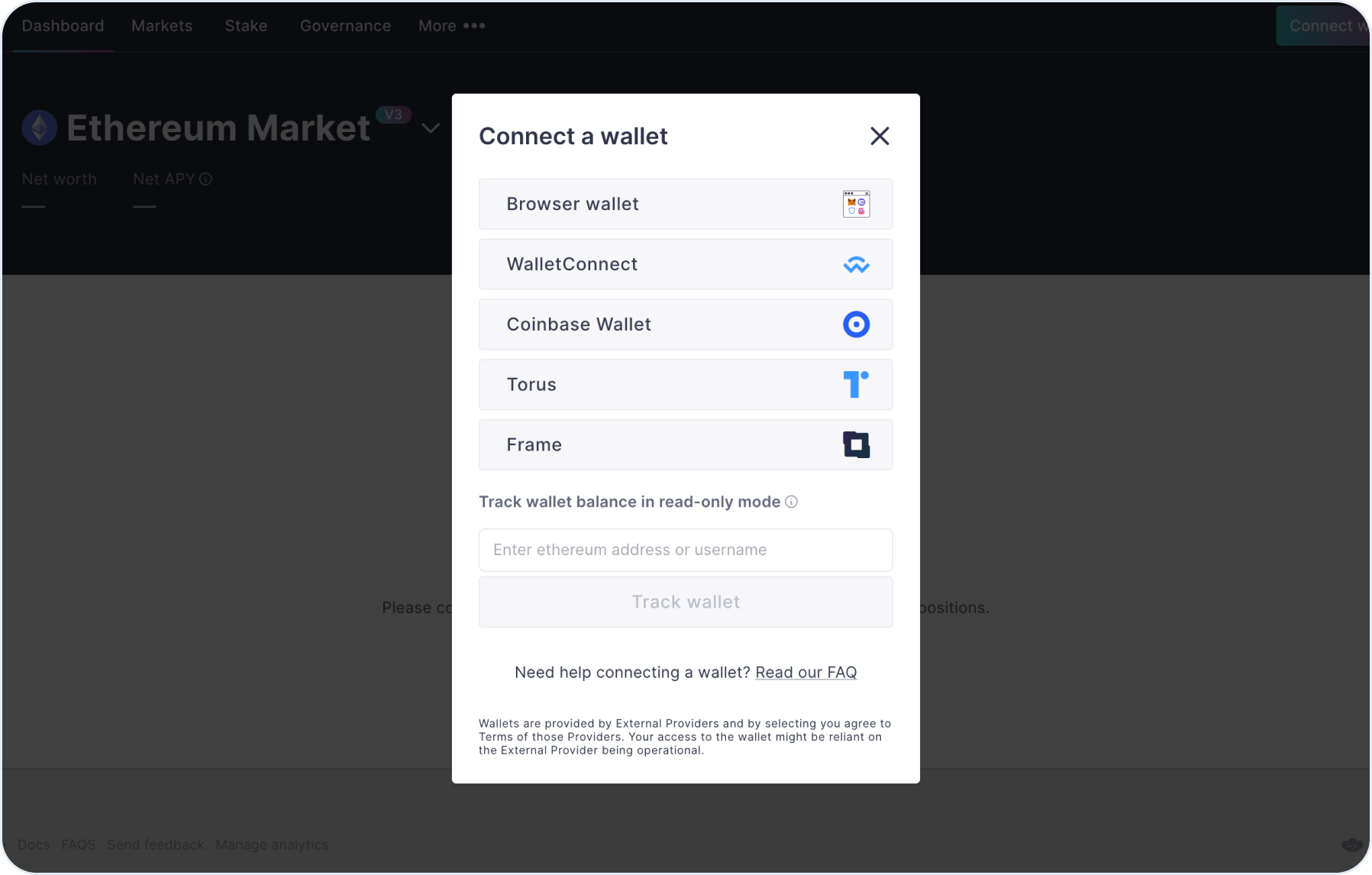Click the Frame wallet icon
Viewport: 1372px width, 875px height.
[x=857, y=444]
